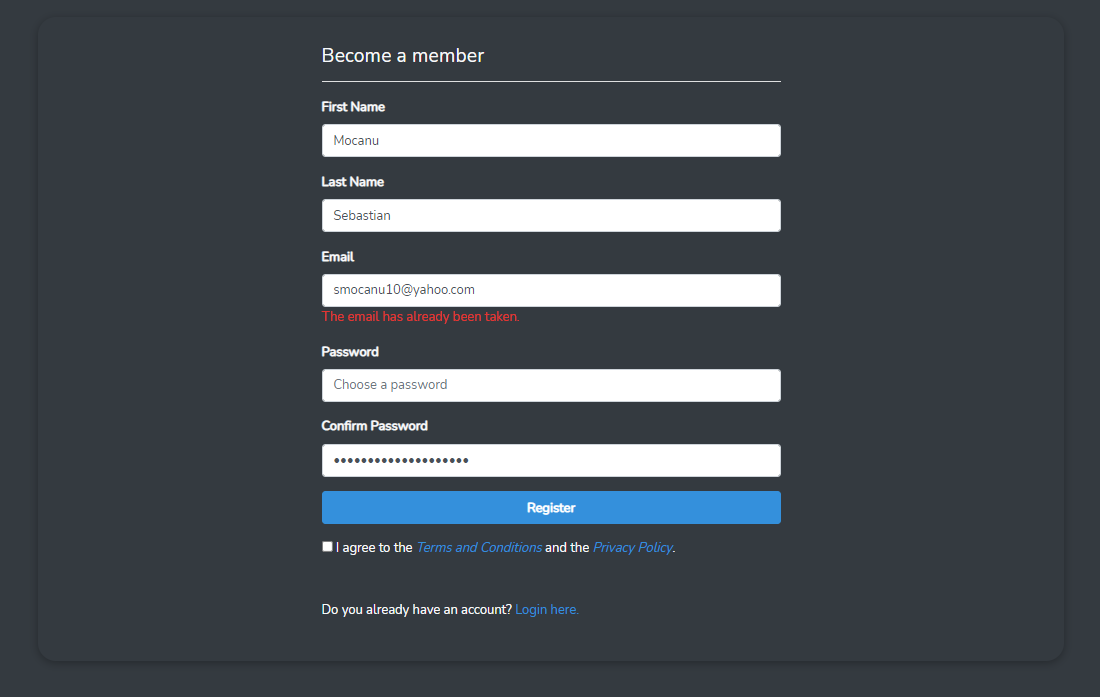
Task: Click the red email already taken error
Action: [420, 316]
